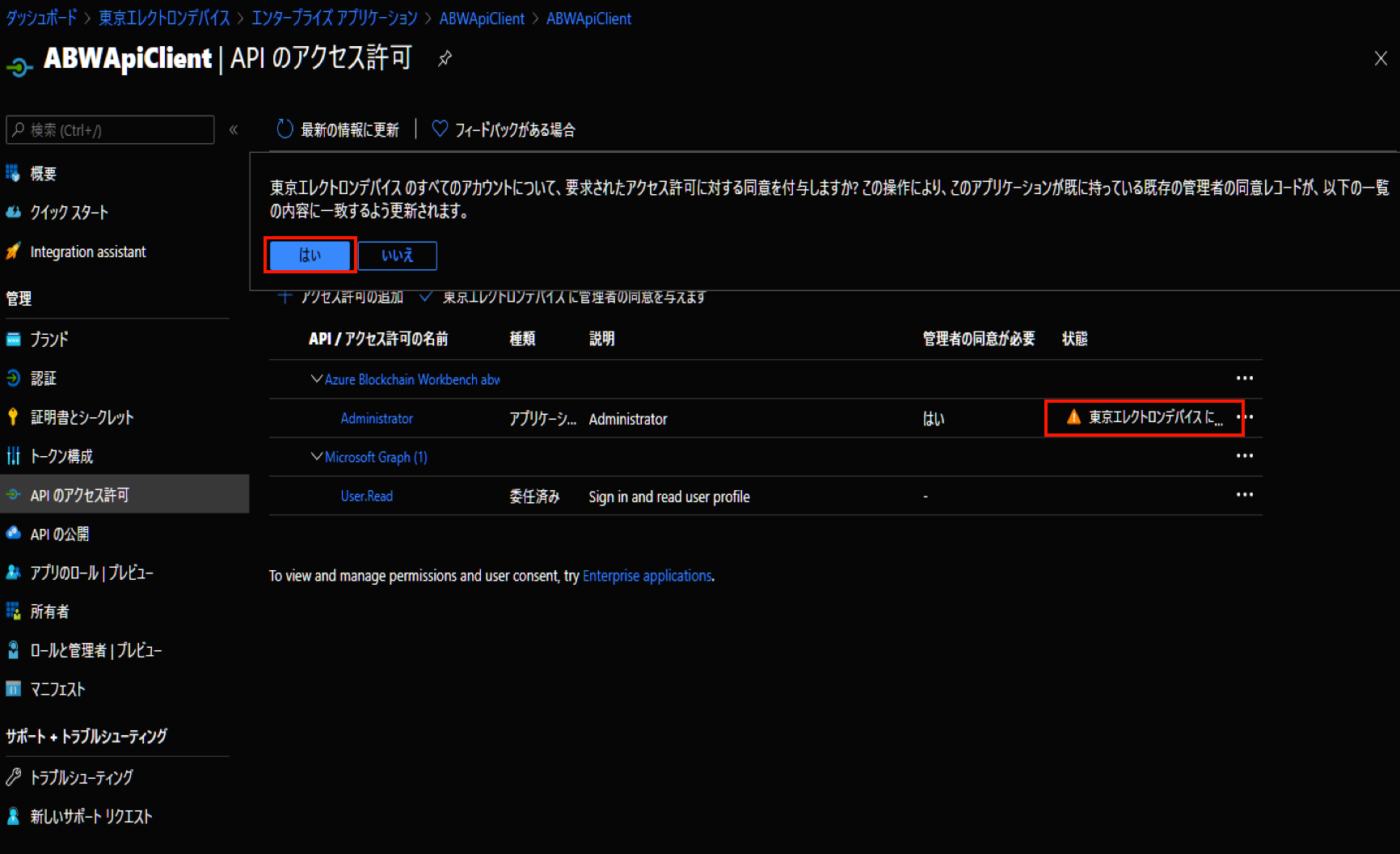This screenshot has width=1400, height=854.
Task: Go to エンタープライズ アプリケーション breadcrumb
Action: tap(335, 18)
